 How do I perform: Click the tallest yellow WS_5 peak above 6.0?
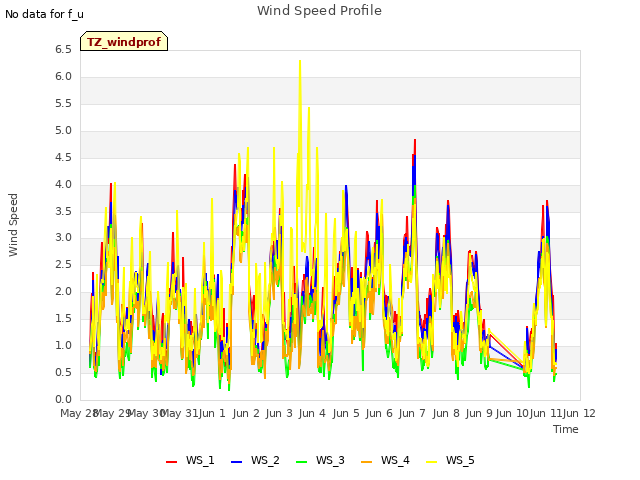click(x=300, y=61)
